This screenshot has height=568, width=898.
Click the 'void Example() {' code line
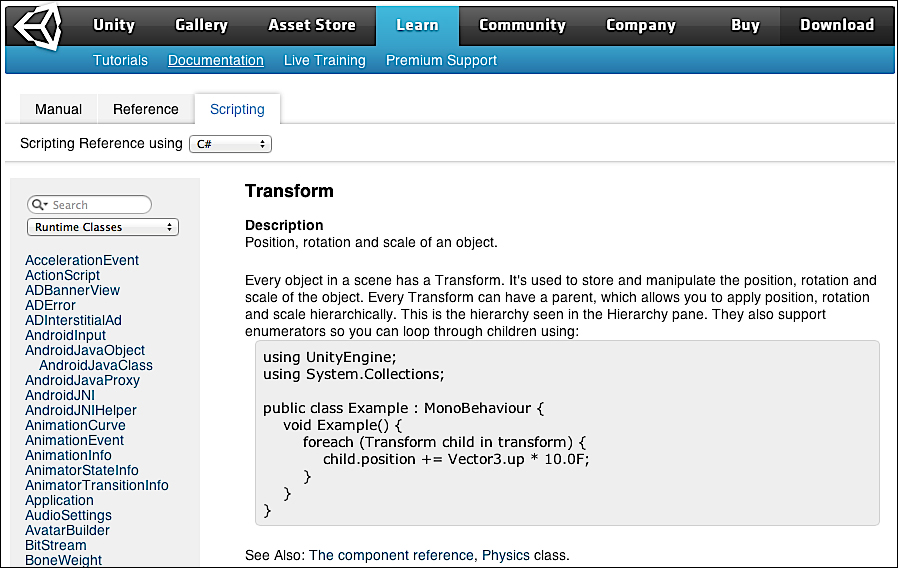[342, 425]
